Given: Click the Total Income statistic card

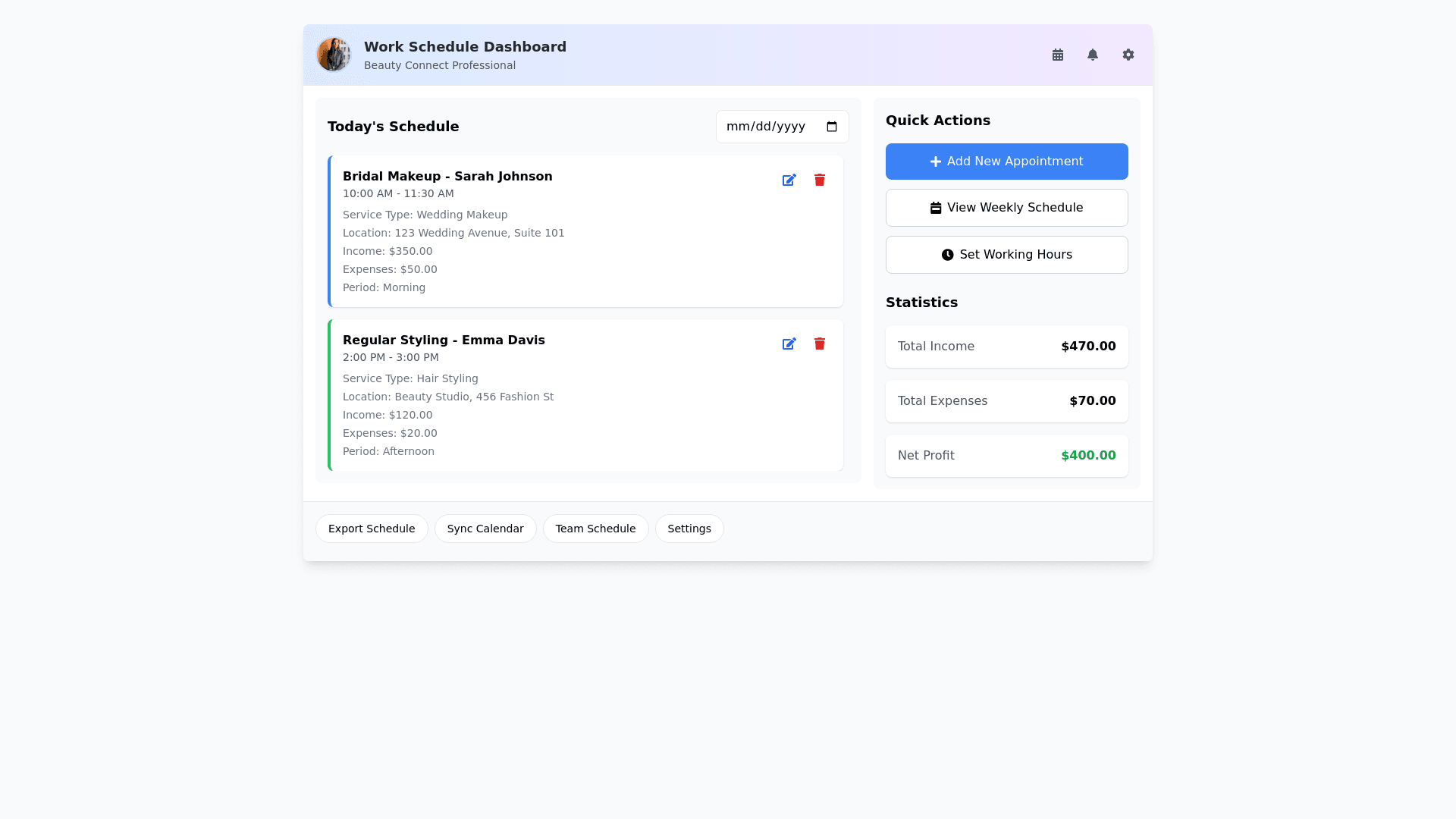Looking at the screenshot, I should tap(1006, 347).
